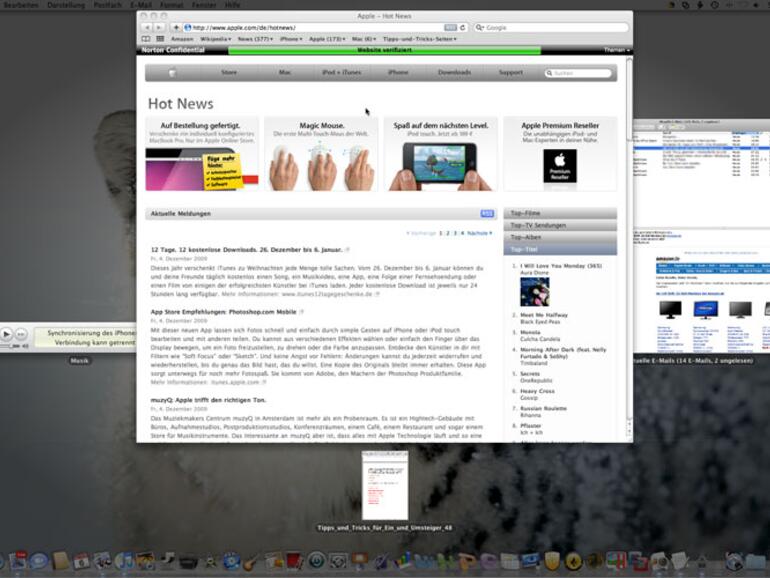This screenshot has height=578, width=770.
Task: Switch to the Top-Filme section
Action: tap(560, 213)
